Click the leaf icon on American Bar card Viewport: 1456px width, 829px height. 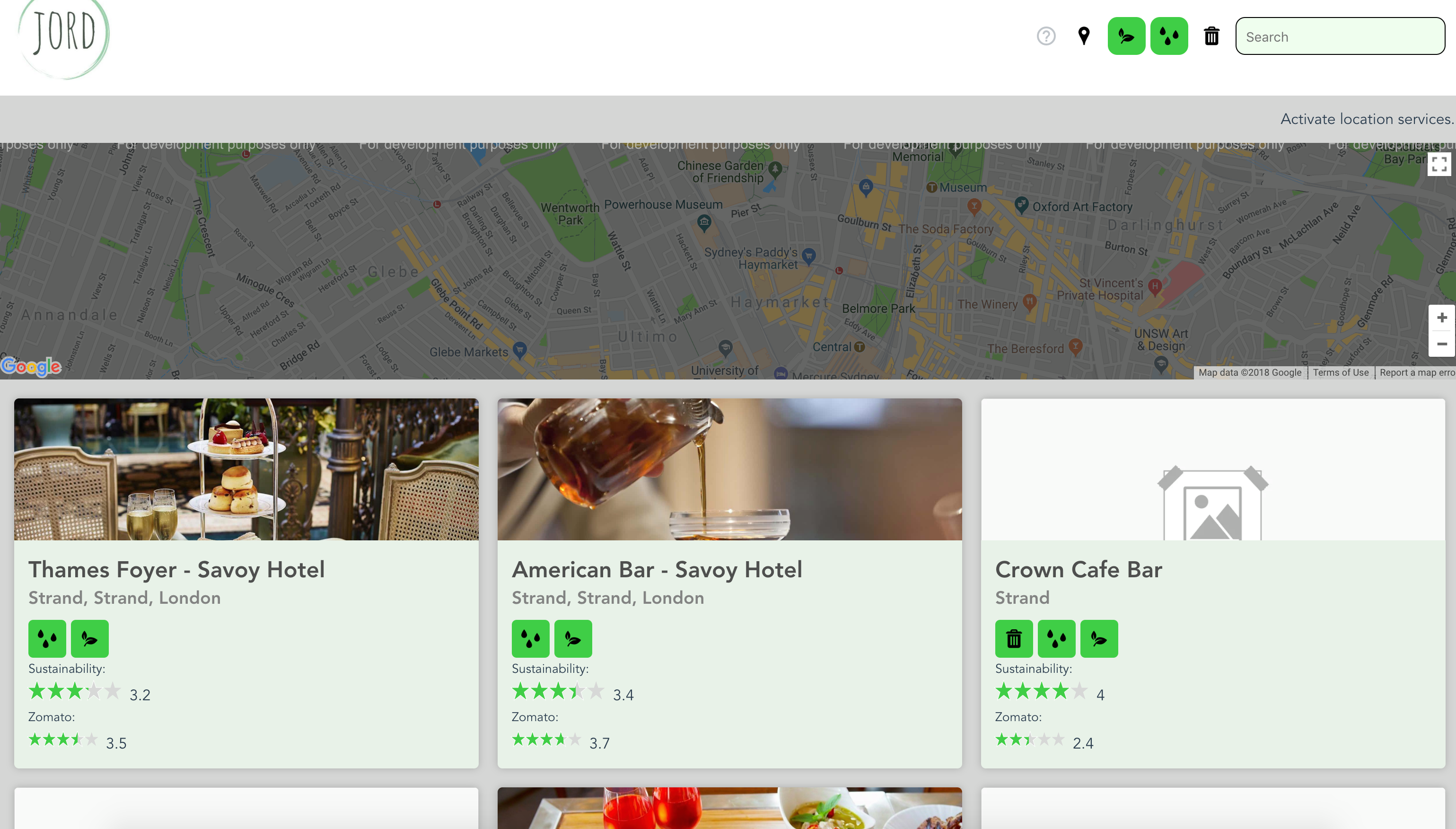573,639
